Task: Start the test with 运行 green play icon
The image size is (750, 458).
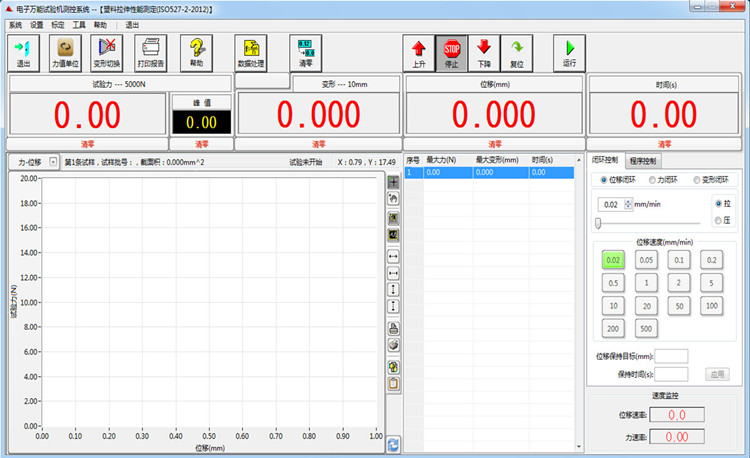Action: tap(569, 53)
